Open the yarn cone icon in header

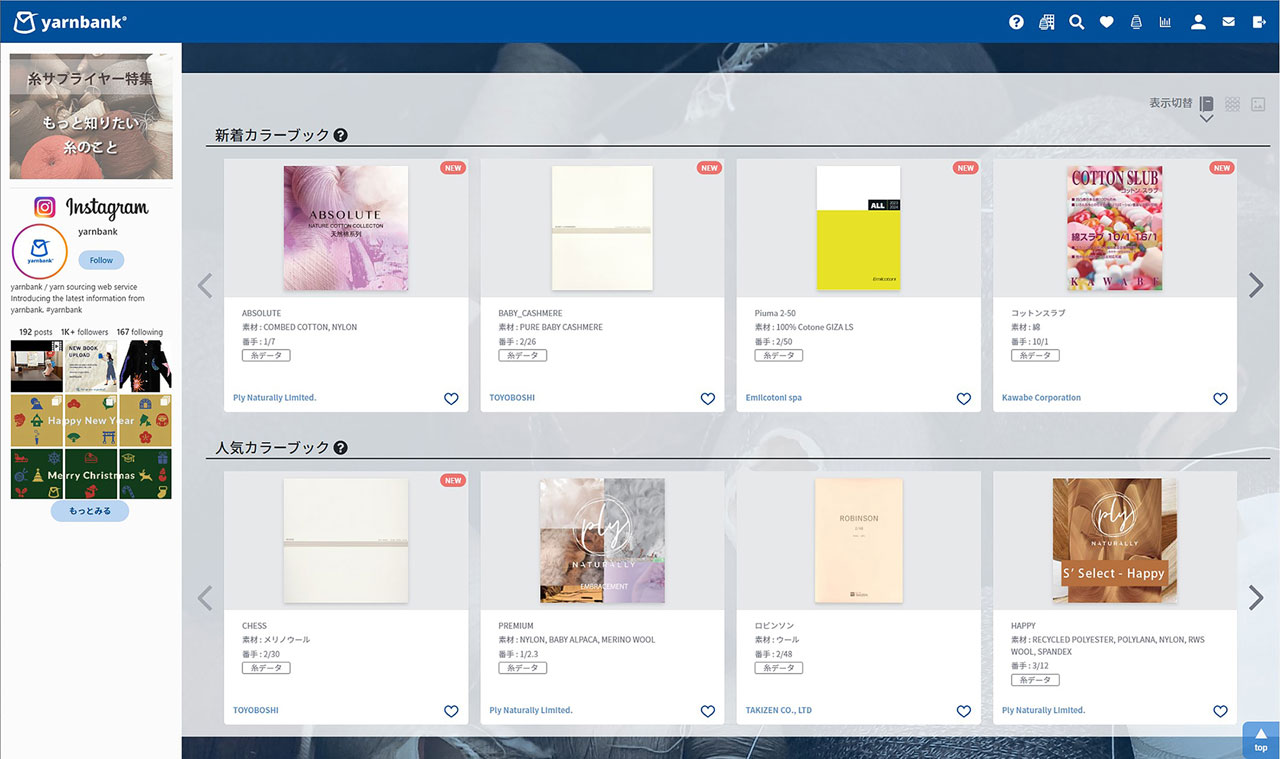1136,22
